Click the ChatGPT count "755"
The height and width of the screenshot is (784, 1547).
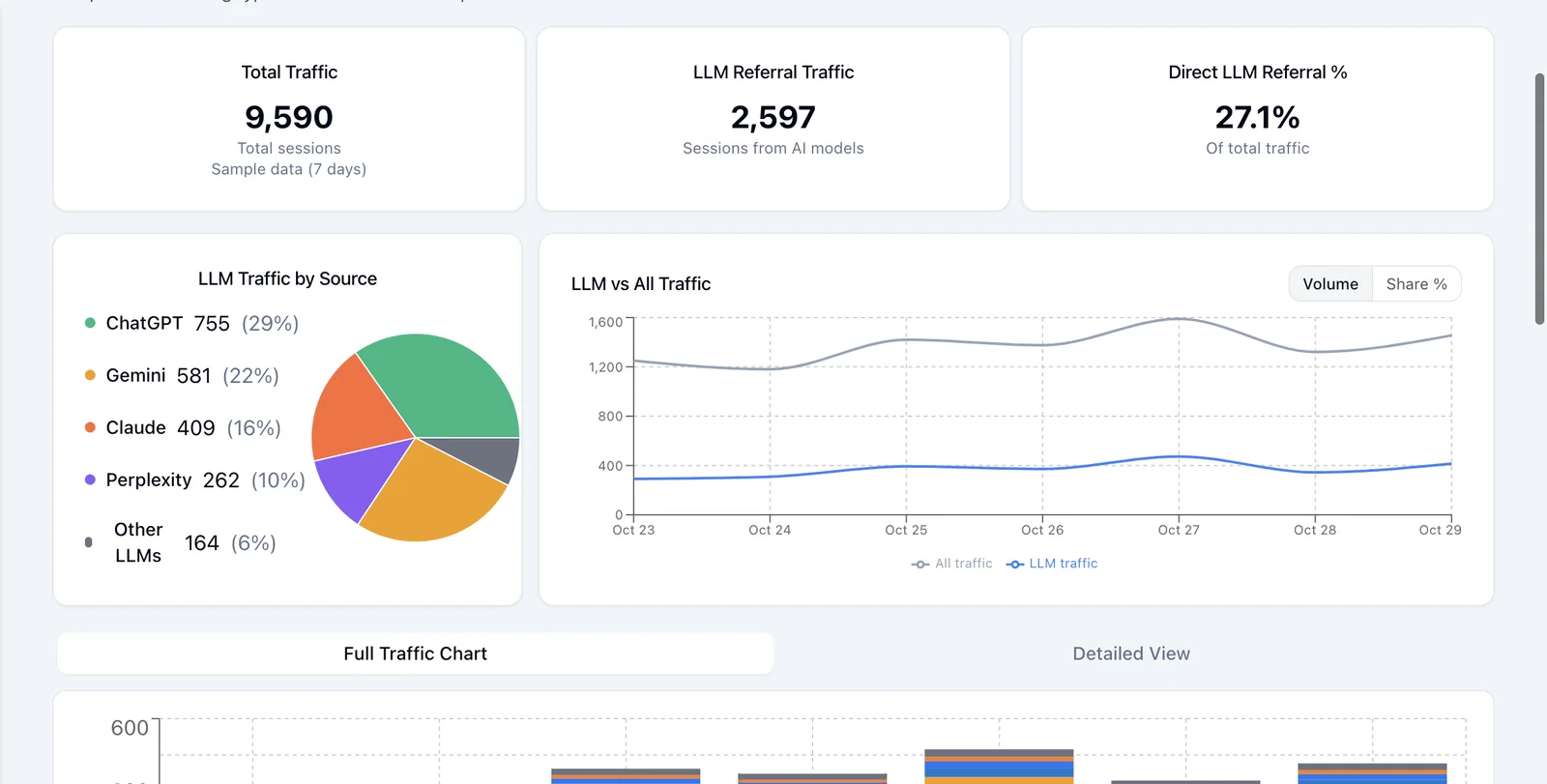point(212,323)
